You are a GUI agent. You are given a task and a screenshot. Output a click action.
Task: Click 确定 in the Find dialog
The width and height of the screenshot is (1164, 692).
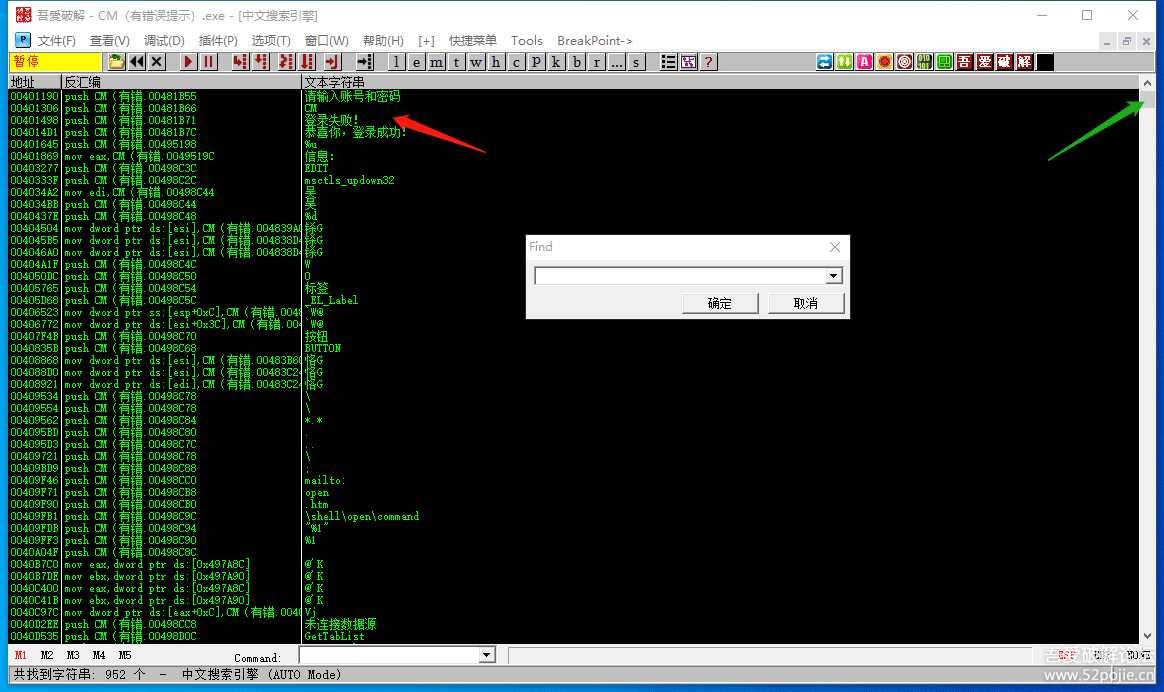(x=719, y=303)
